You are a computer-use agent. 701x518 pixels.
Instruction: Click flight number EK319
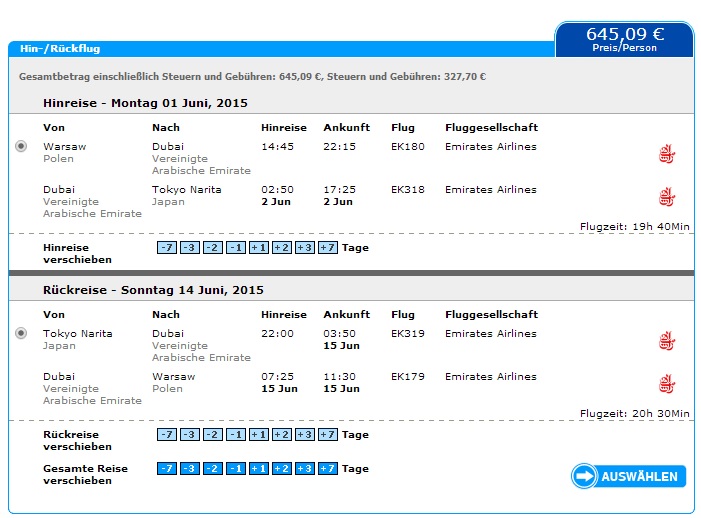tap(408, 333)
